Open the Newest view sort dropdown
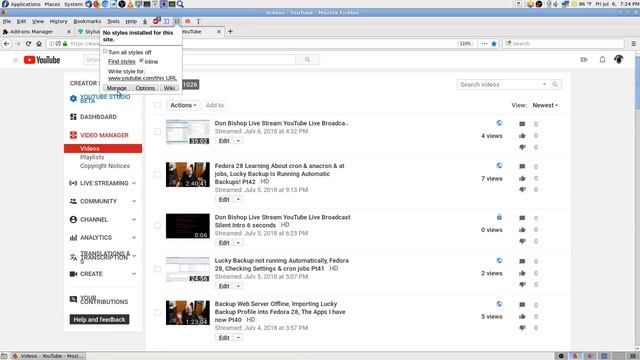Screen dimensions: 640x360 545,105
